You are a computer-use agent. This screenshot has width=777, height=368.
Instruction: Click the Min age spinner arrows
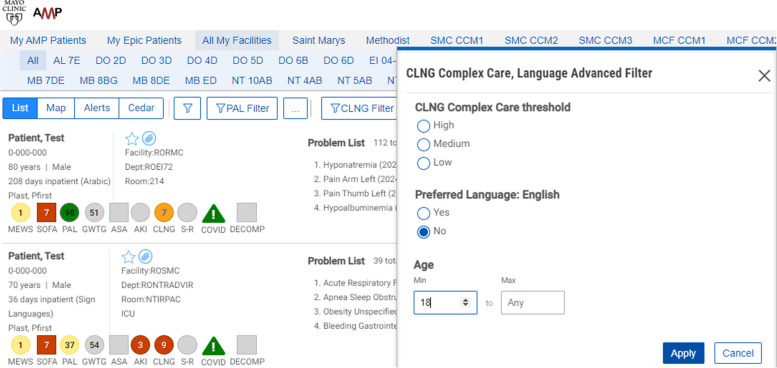(x=465, y=302)
